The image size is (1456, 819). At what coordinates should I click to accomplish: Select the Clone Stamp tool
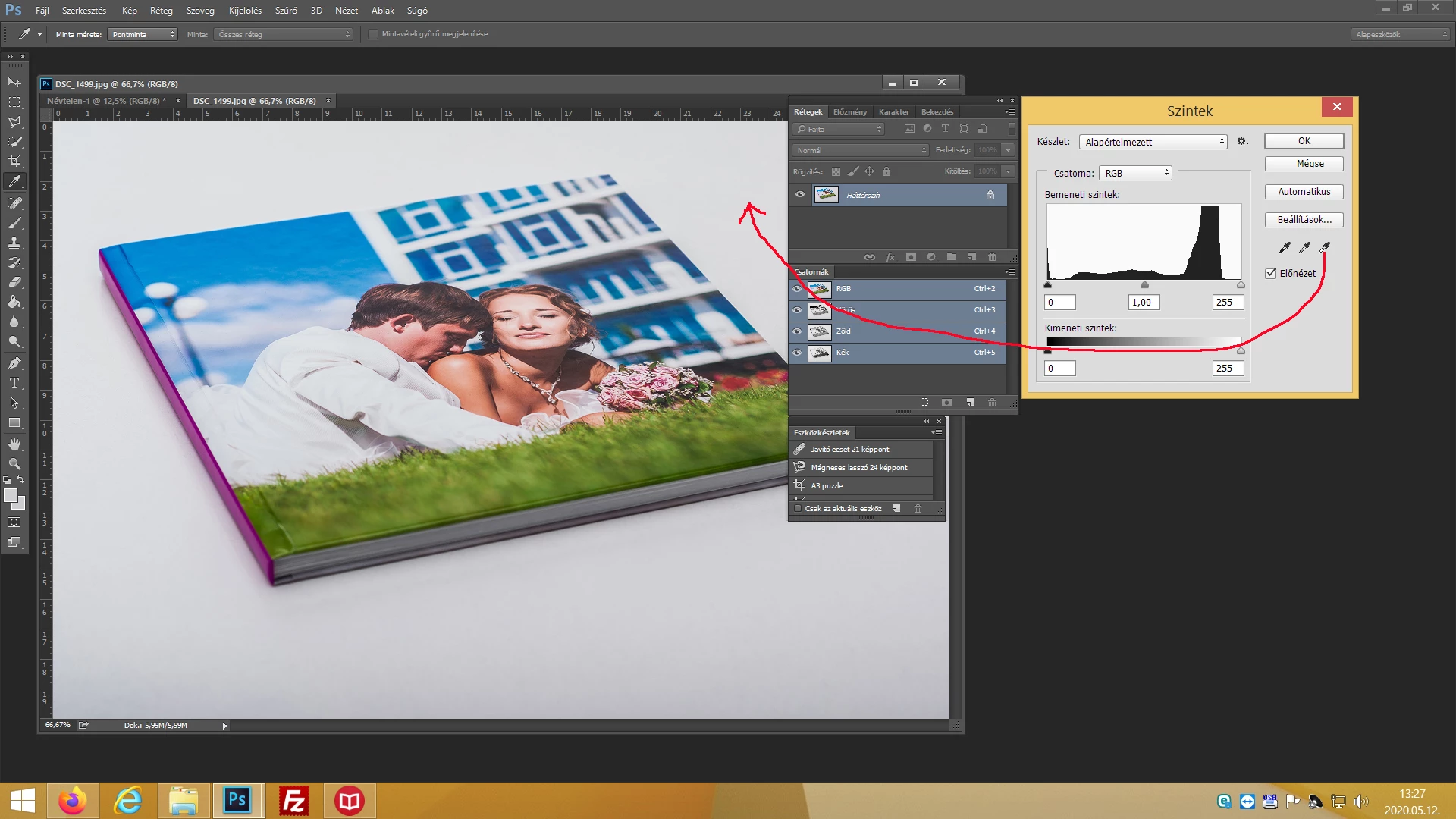[14, 243]
